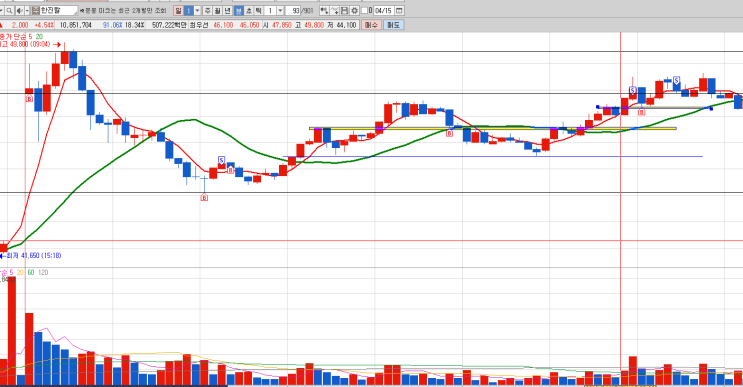Click the tallest red volume bar
The width and height of the screenshot is (743, 387).
tap(12, 331)
